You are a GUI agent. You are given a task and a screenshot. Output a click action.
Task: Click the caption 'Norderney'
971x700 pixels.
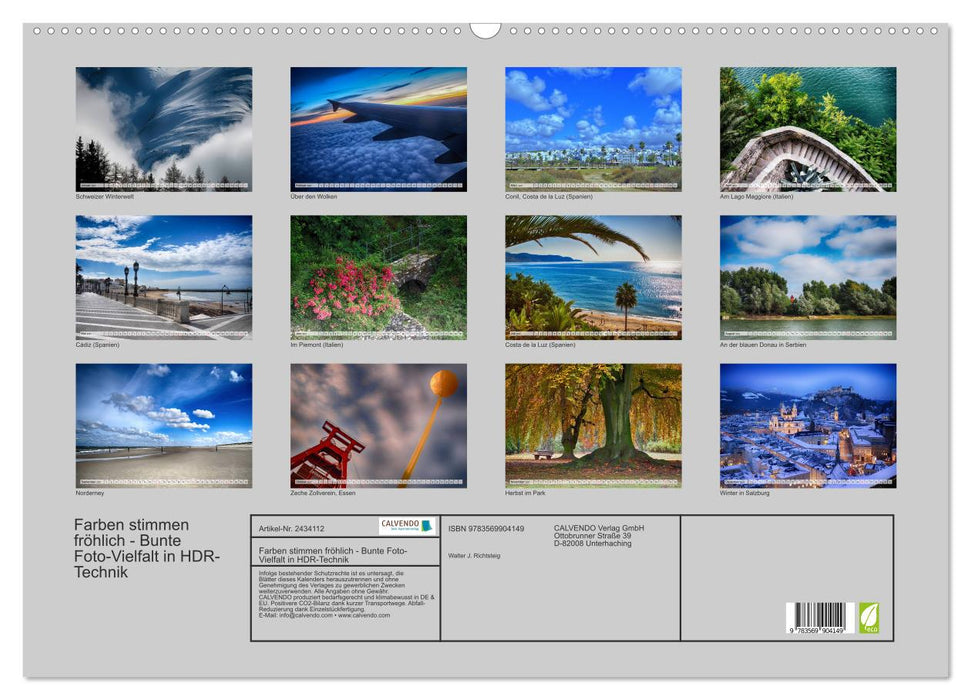coord(90,493)
